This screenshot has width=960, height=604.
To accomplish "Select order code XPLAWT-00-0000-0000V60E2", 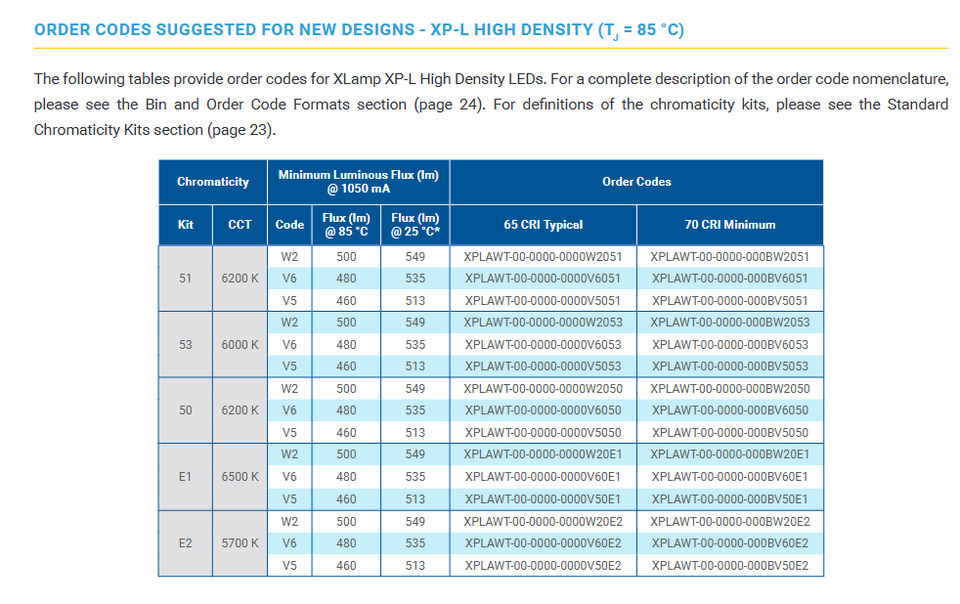I will coord(543,543).
